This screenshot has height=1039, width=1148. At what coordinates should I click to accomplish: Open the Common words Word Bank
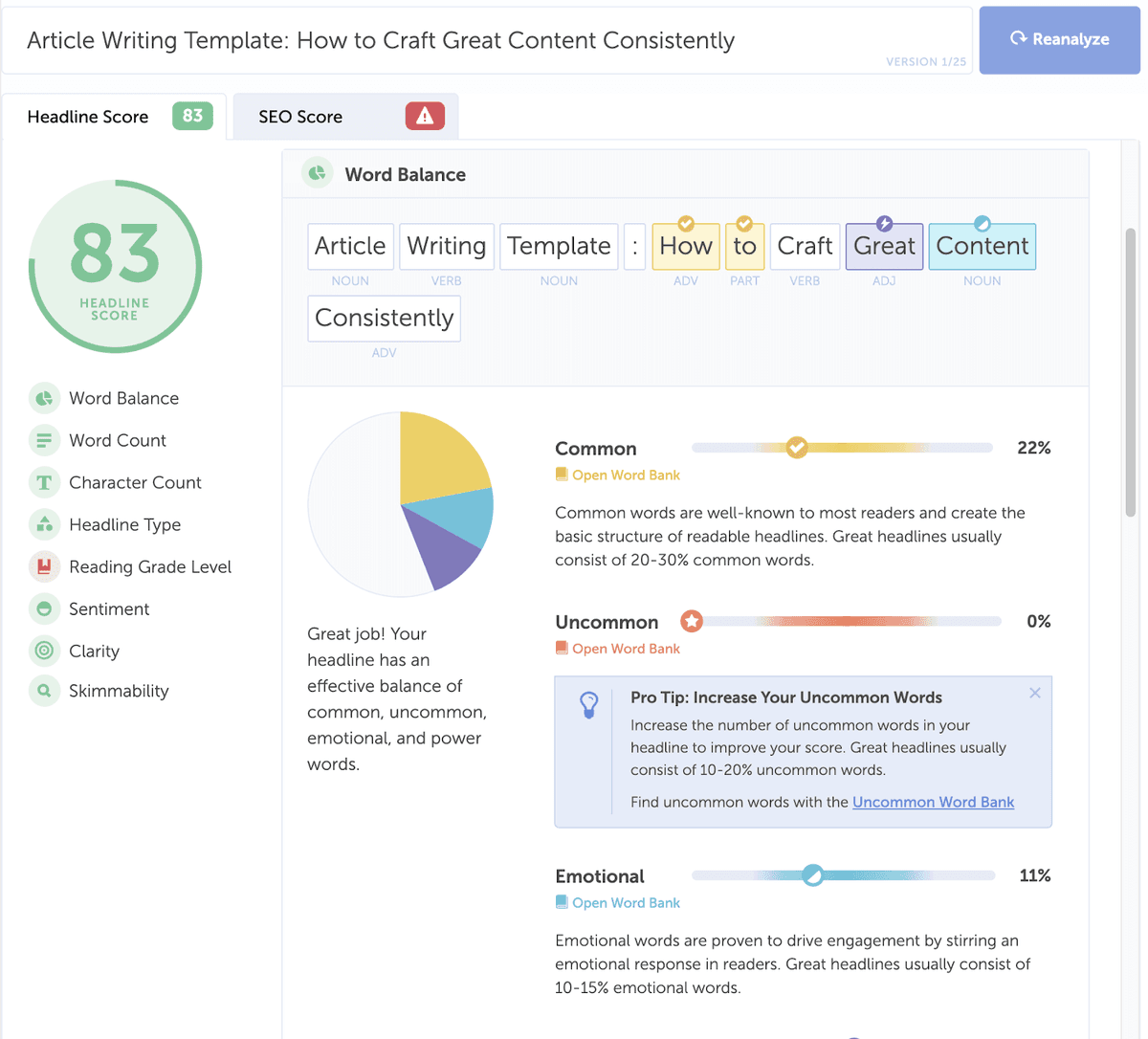click(617, 475)
